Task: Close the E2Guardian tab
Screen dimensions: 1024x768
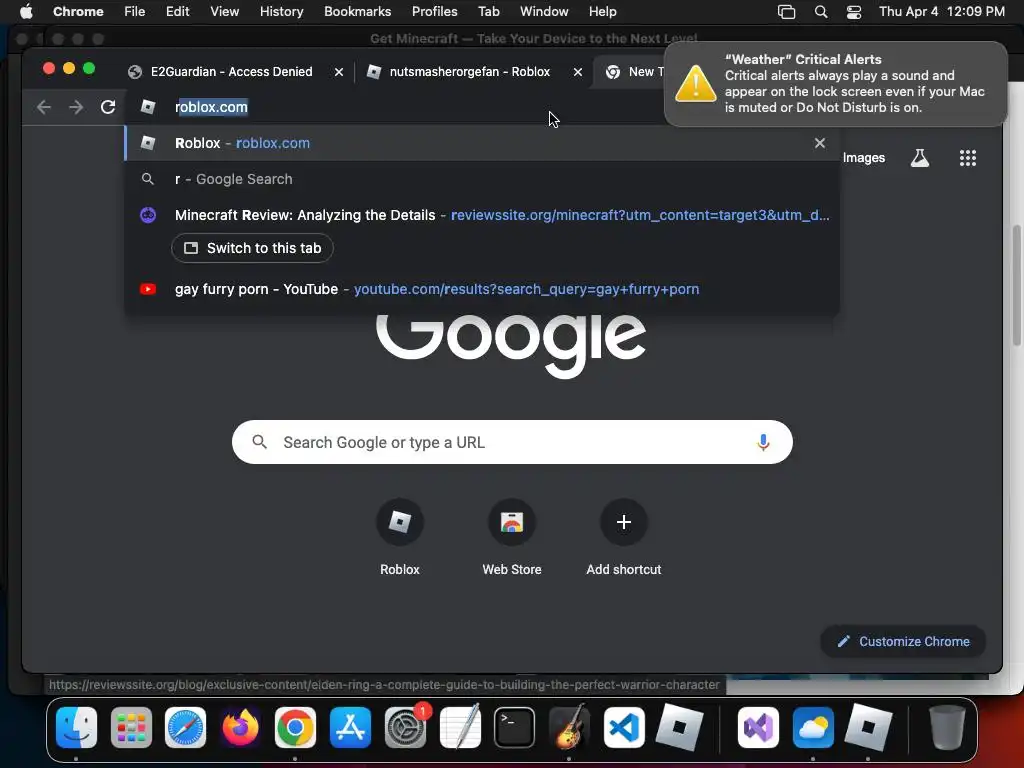Action: pos(338,72)
